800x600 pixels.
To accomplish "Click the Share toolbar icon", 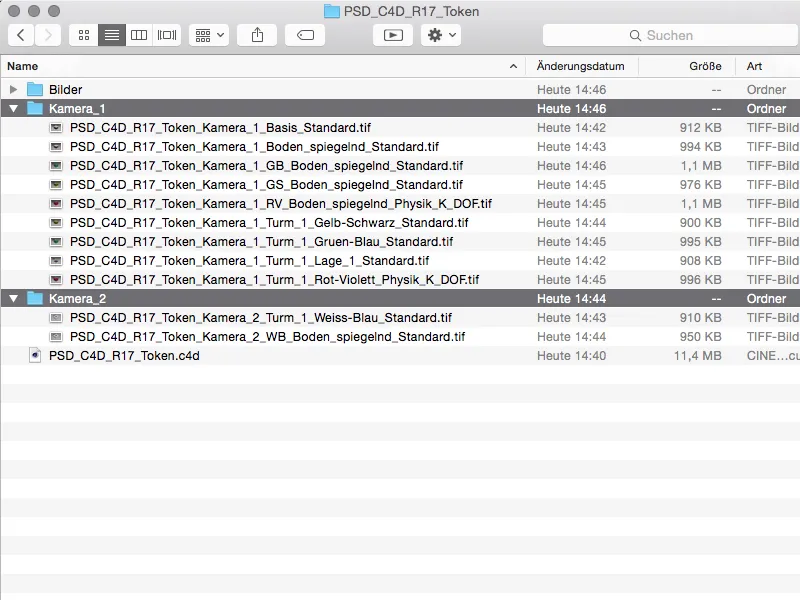I will (258, 35).
